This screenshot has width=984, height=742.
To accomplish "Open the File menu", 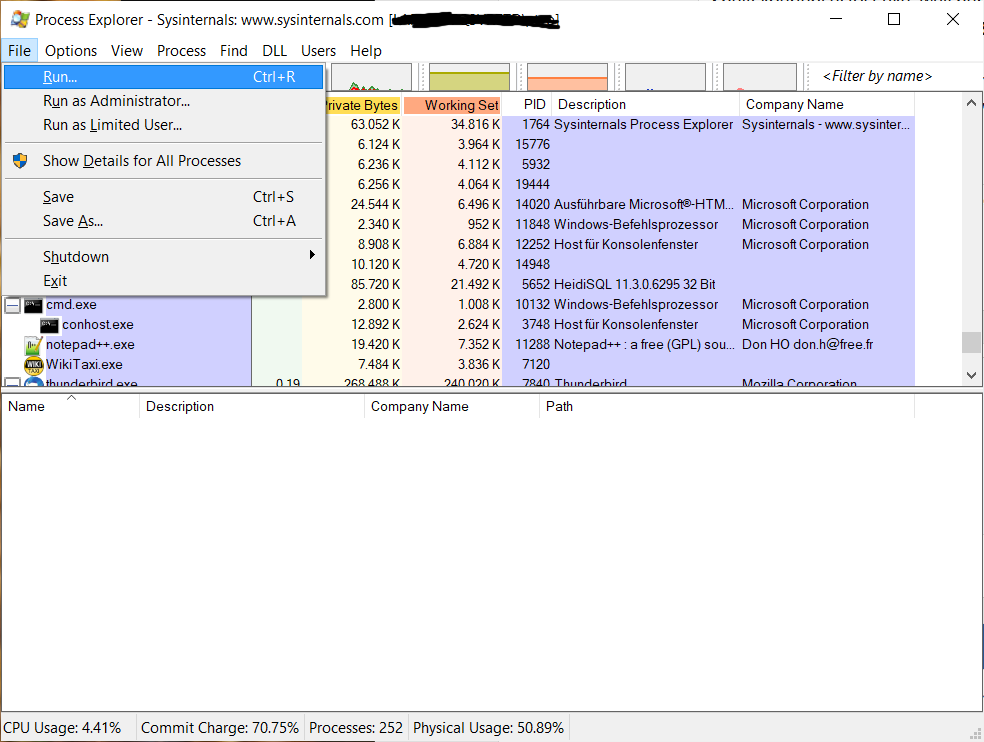I will point(19,51).
